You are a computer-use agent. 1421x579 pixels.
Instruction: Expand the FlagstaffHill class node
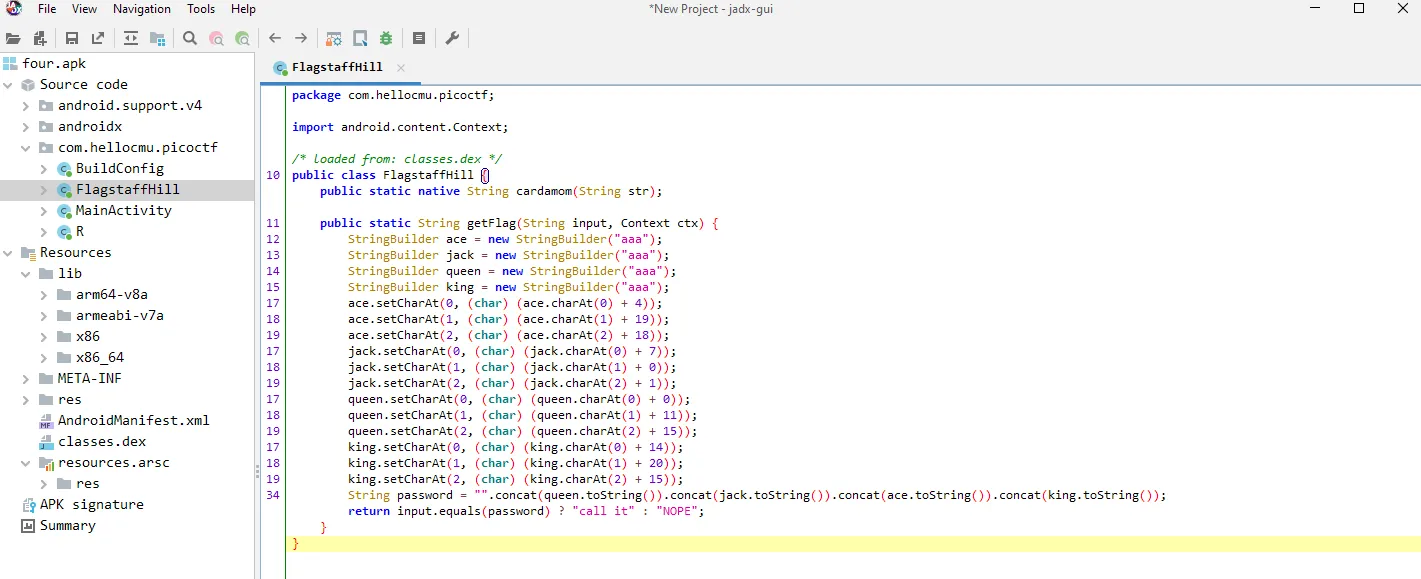click(x=45, y=190)
